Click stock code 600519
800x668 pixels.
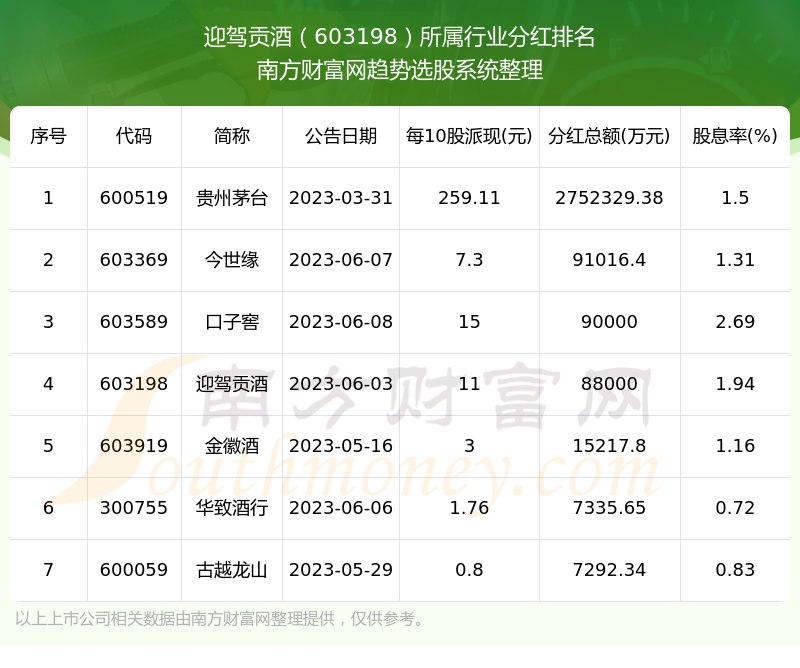(x=134, y=198)
